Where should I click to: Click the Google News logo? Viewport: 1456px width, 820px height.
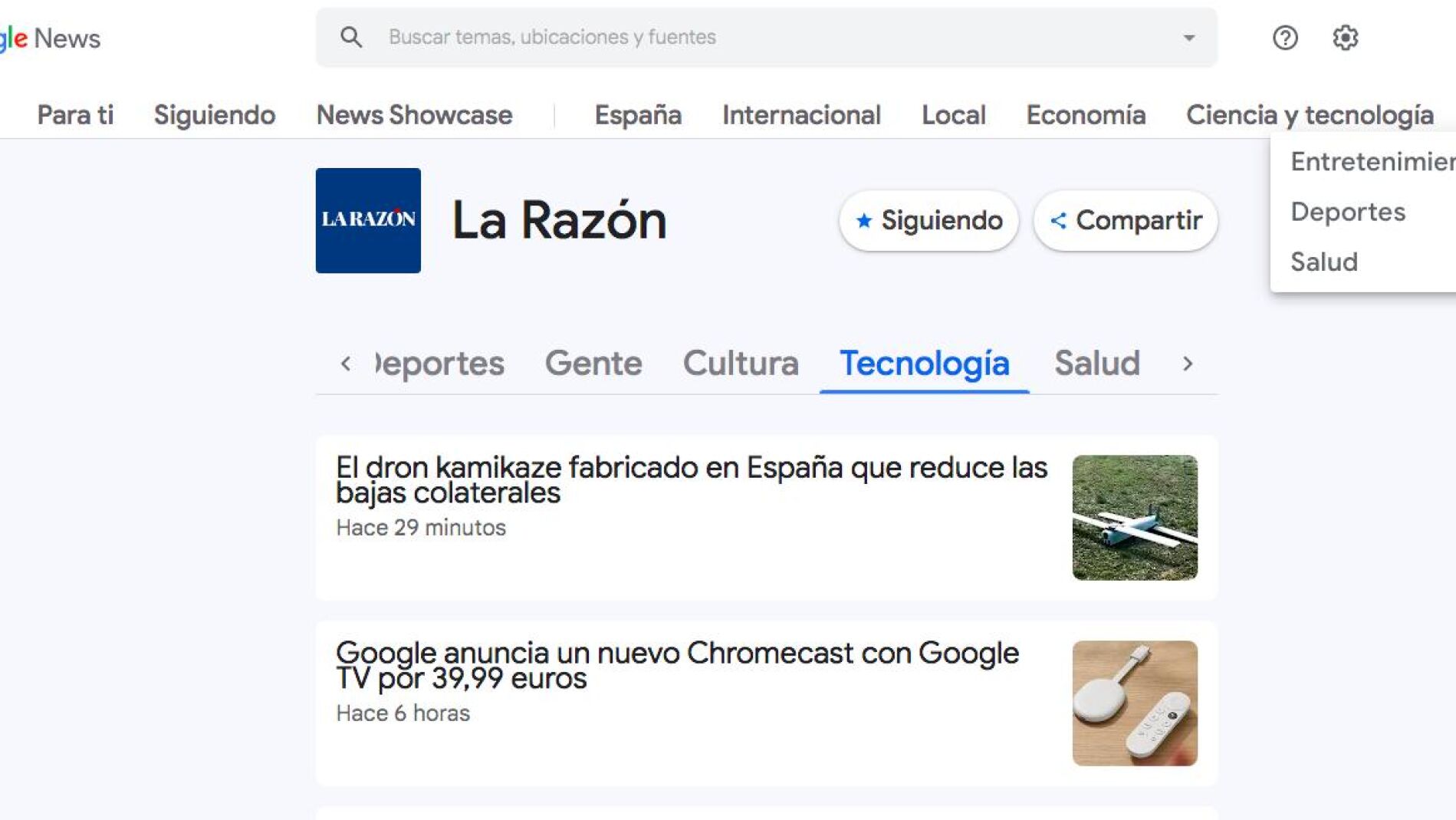[x=50, y=38]
